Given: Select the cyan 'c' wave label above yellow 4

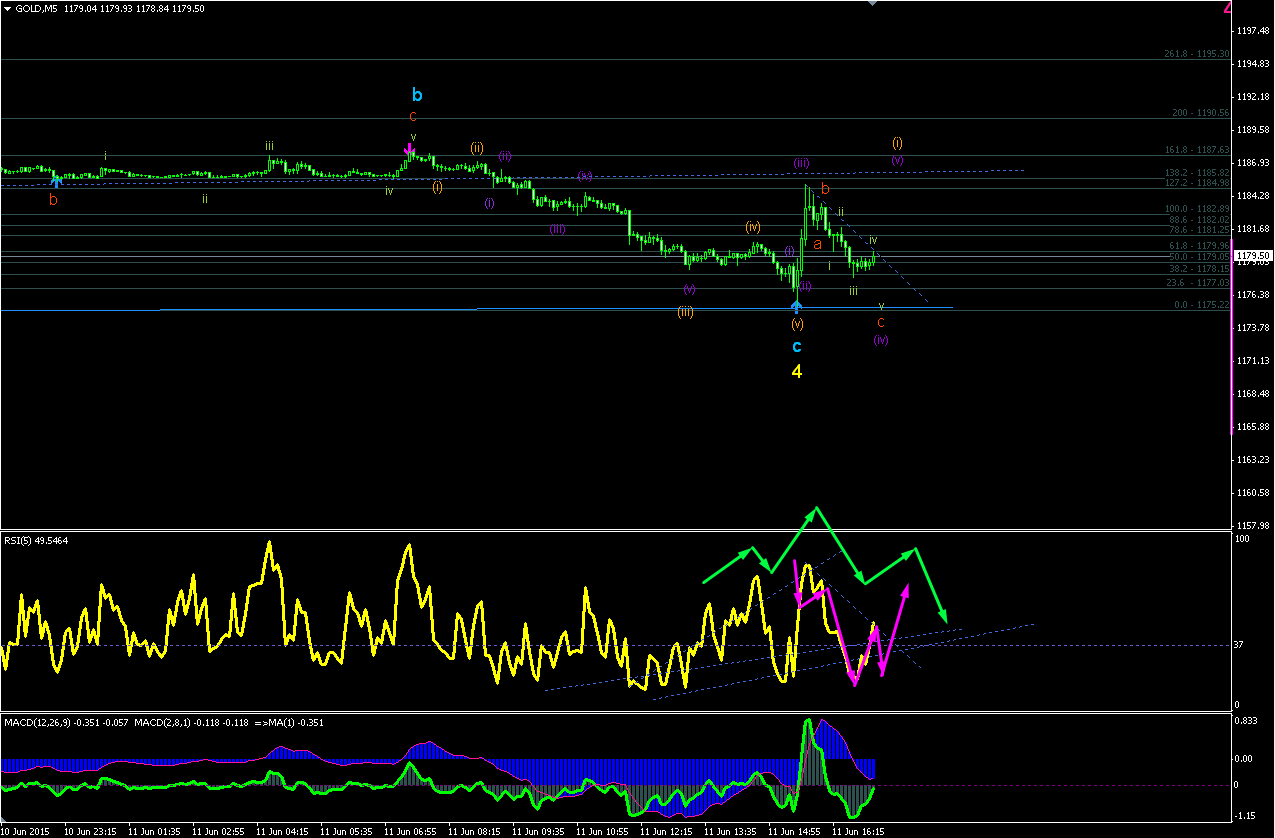Looking at the screenshot, I should point(797,347).
